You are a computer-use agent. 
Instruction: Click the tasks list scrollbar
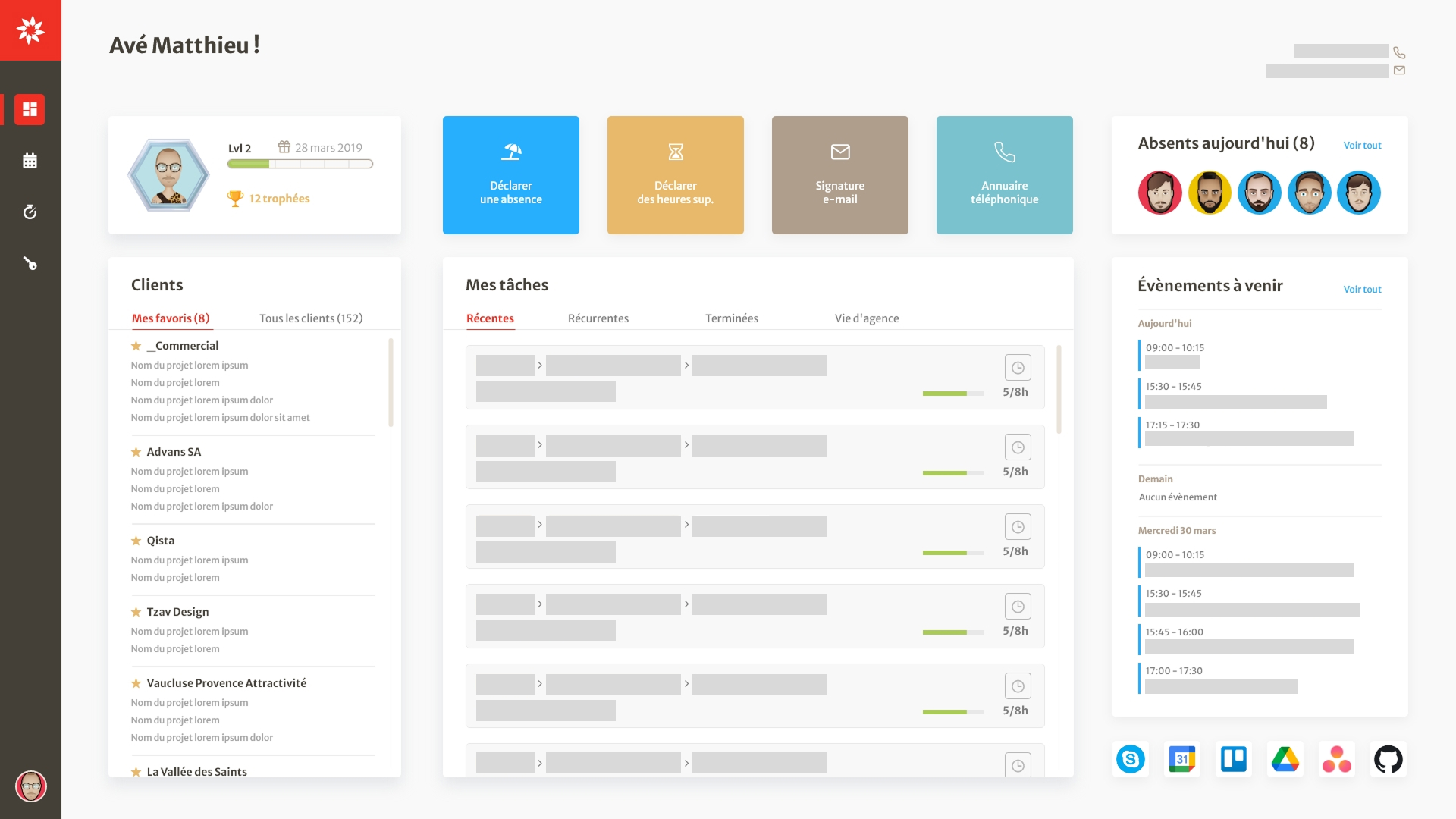1059,390
